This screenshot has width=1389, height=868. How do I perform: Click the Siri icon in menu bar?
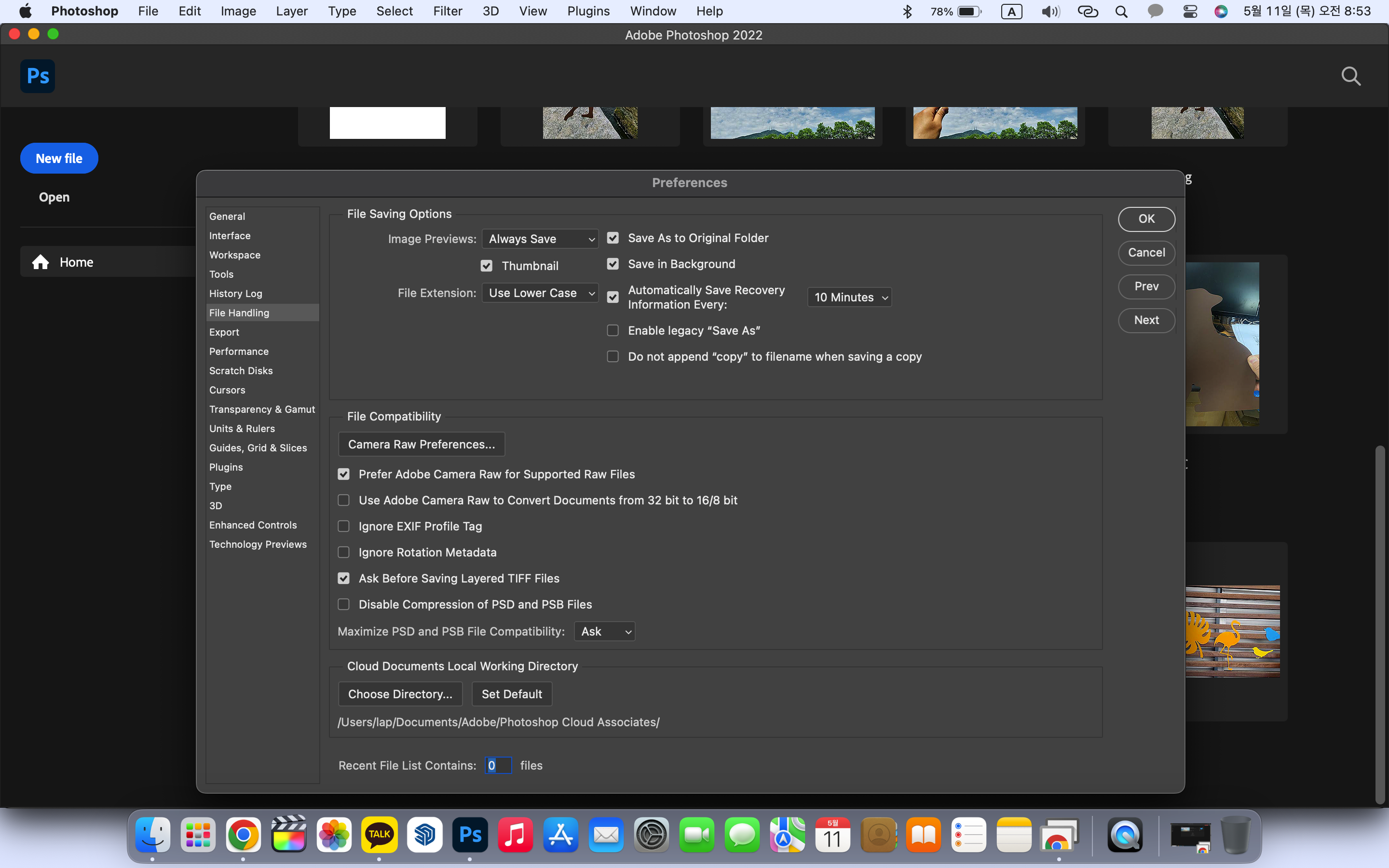[x=1221, y=12]
